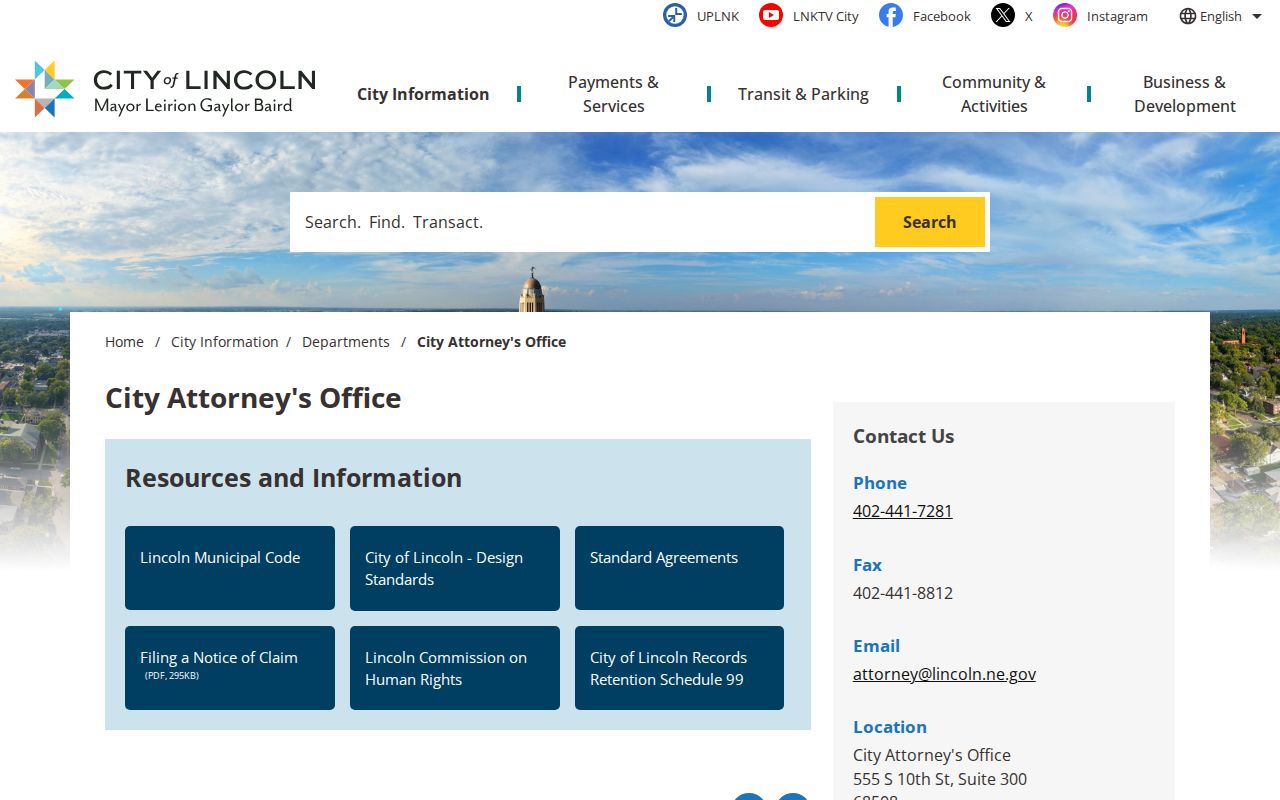
Task: Click the yellow Search button
Action: 930,222
